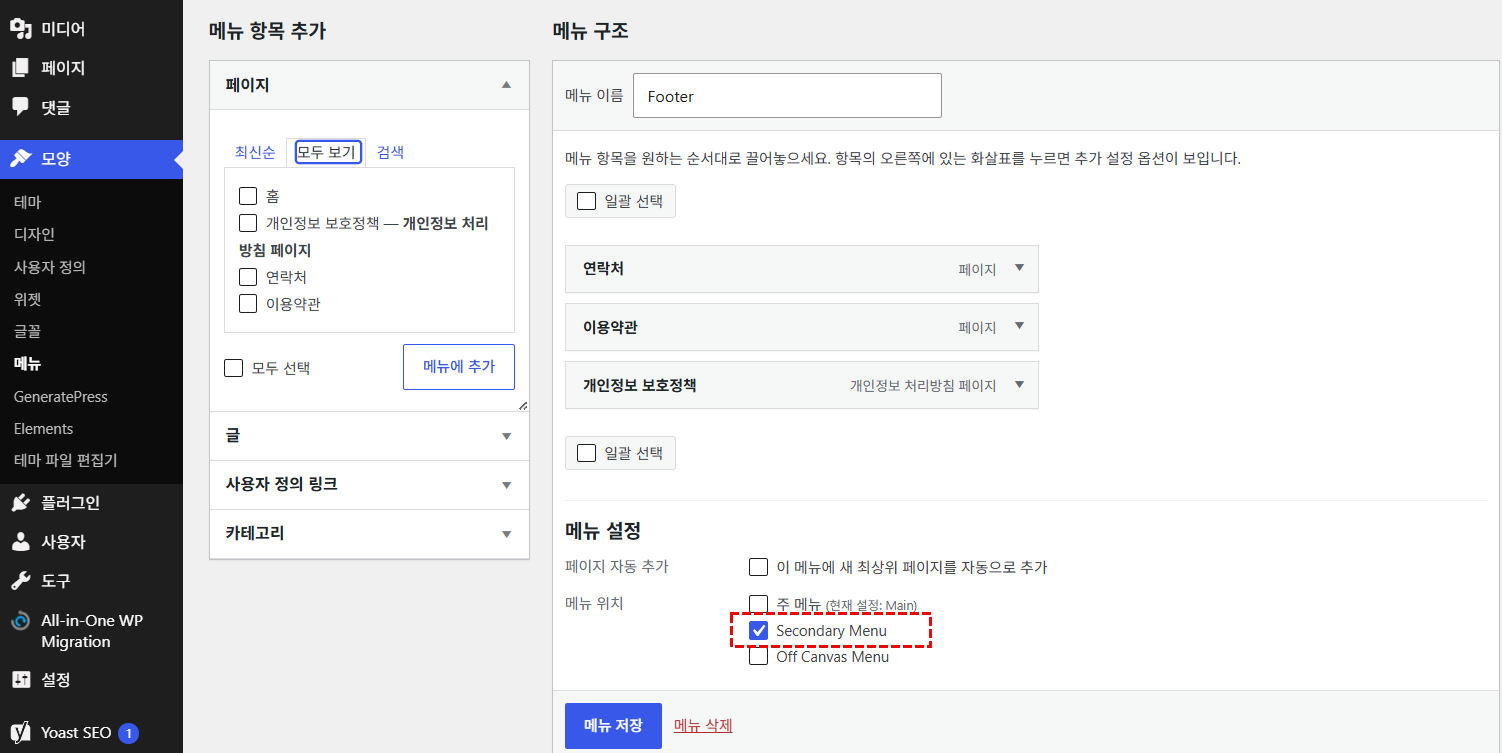Screen dimensions: 1502x753
Task: Open the 도구 wrench icon
Action: pyautogui.click(x=21, y=581)
